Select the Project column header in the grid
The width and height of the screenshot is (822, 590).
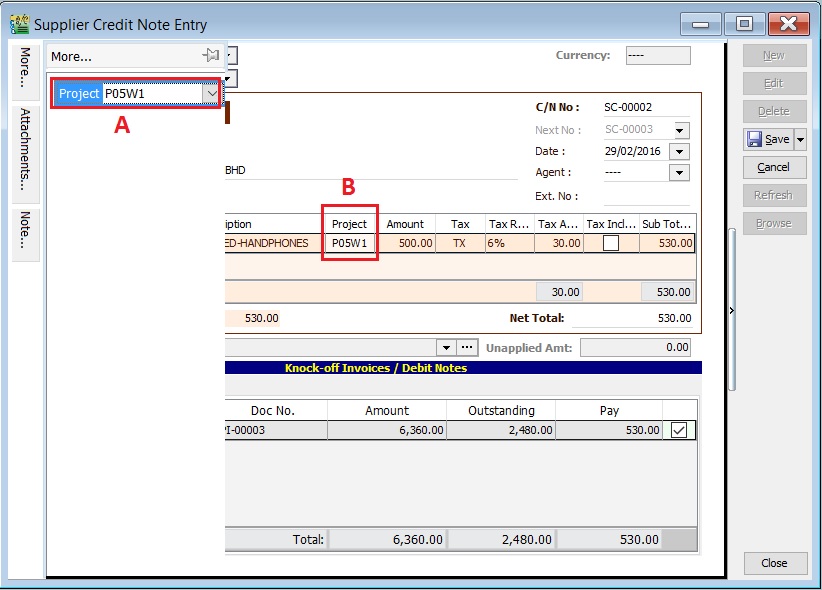(x=348, y=223)
